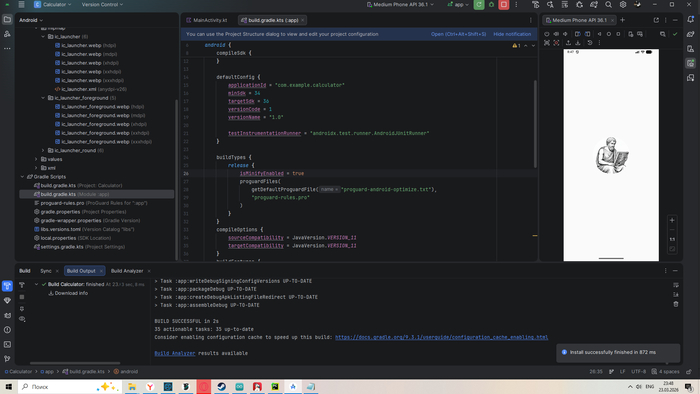Open Terminal tool window icon

(7, 344)
